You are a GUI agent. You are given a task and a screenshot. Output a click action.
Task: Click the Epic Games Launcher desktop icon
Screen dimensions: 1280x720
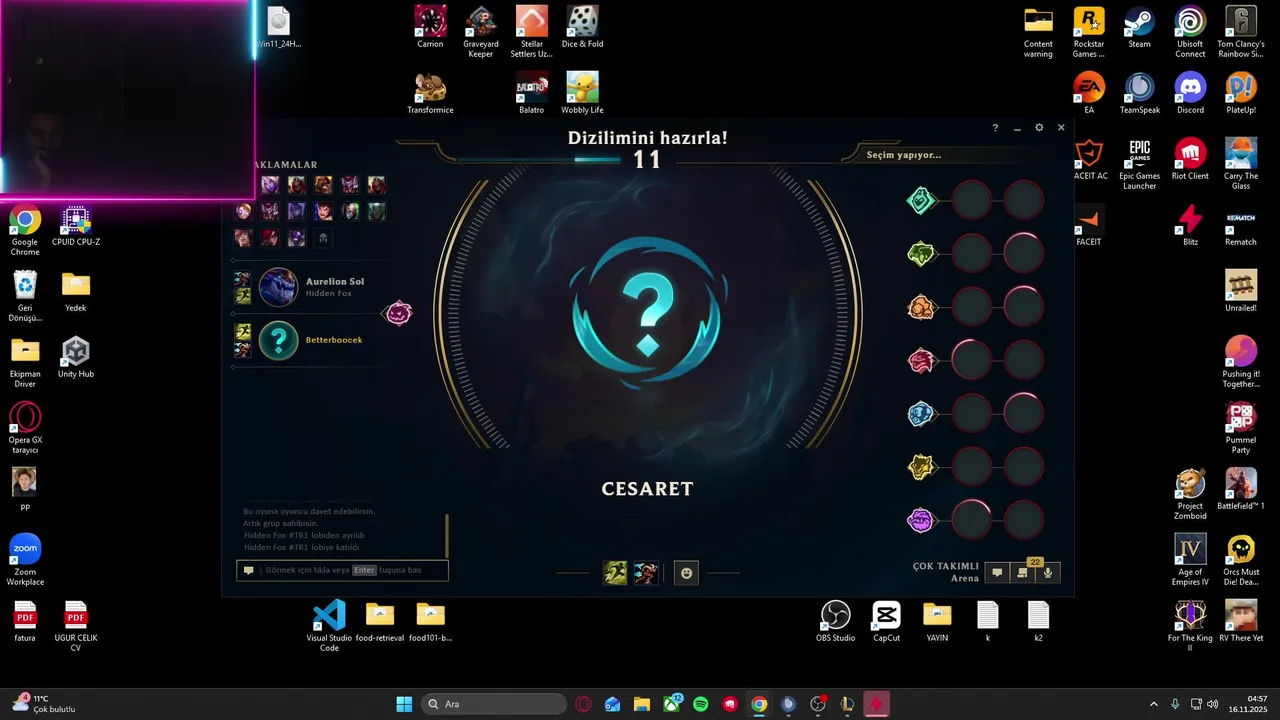pyautogui.click(x=1139, y=165)
